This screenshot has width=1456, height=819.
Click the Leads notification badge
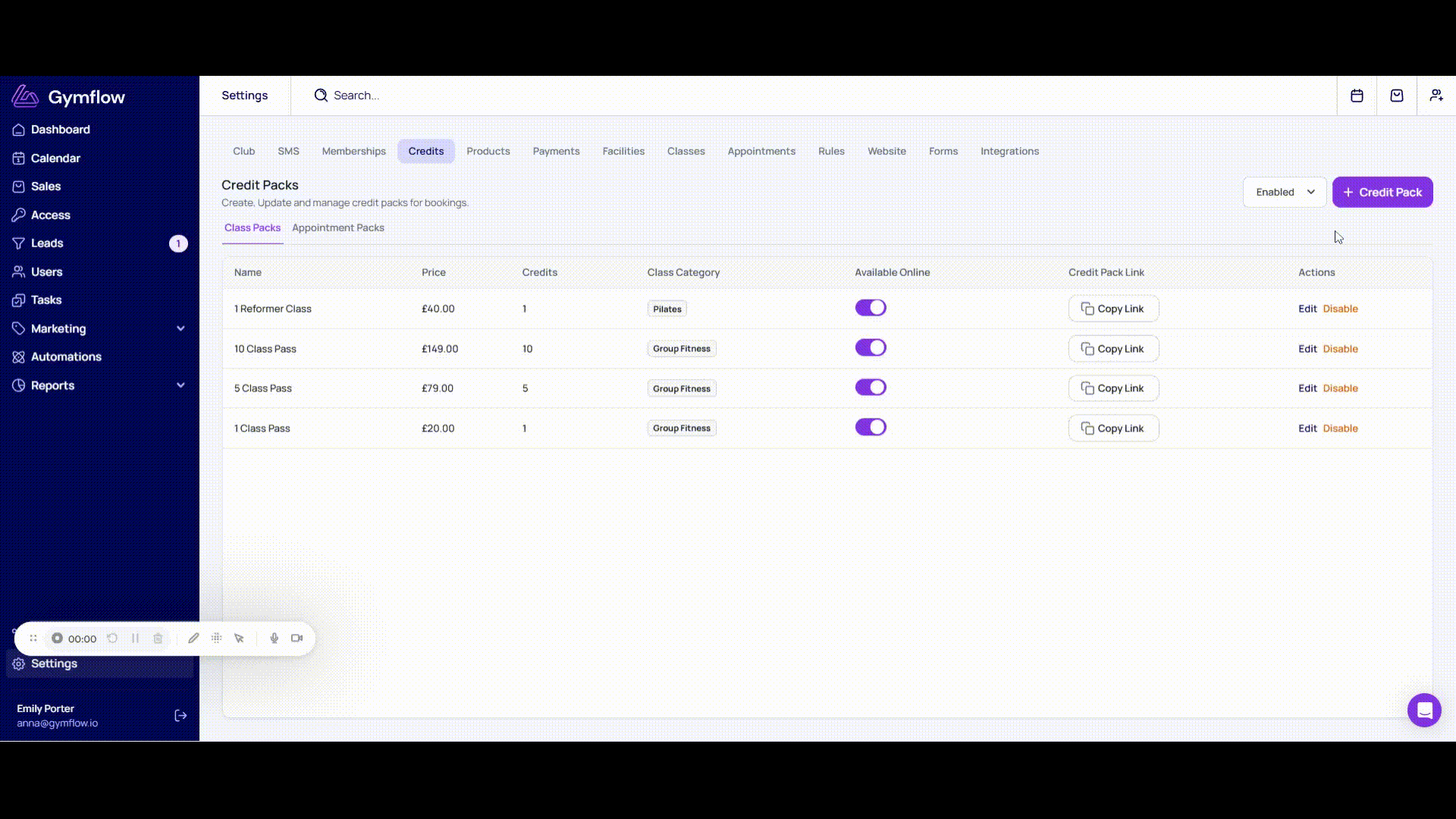tap(178, 243)
